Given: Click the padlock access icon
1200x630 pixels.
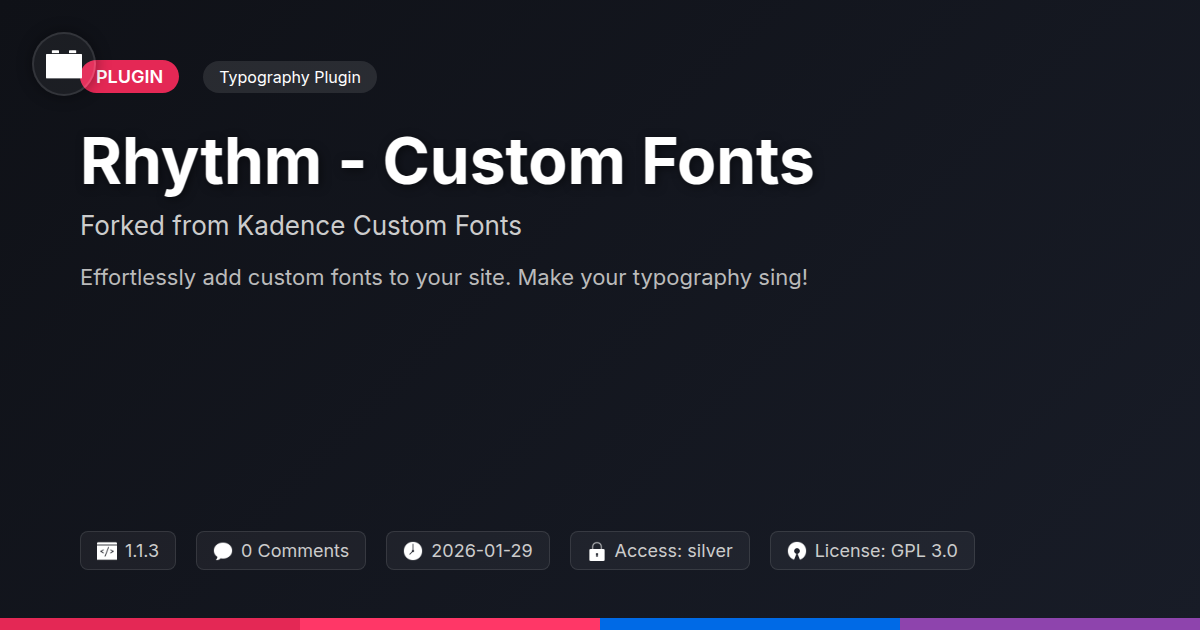Looking at the screenshot, I should (597, 551).
